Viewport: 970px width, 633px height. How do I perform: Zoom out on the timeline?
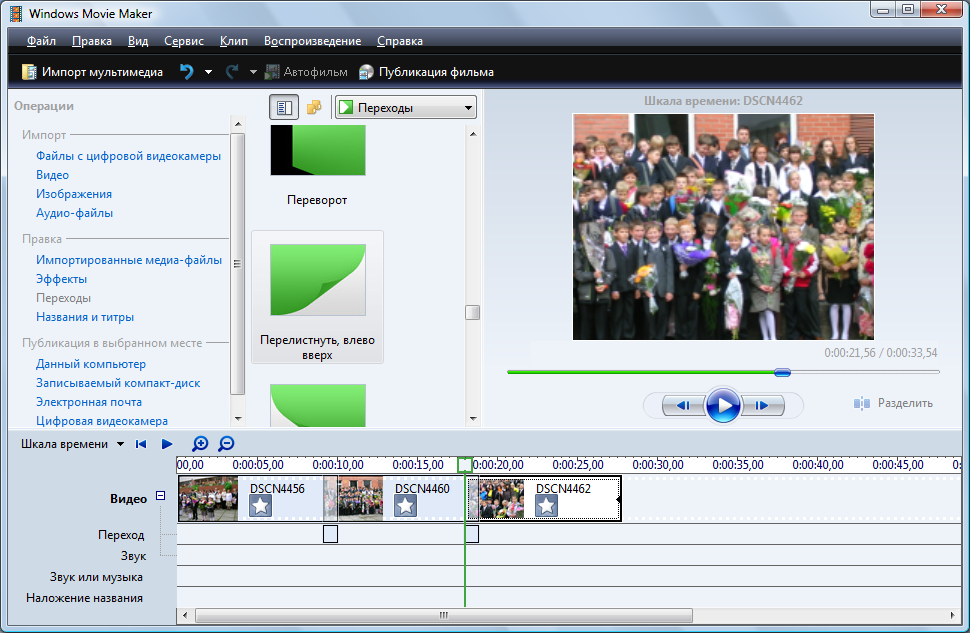(226, 444)
